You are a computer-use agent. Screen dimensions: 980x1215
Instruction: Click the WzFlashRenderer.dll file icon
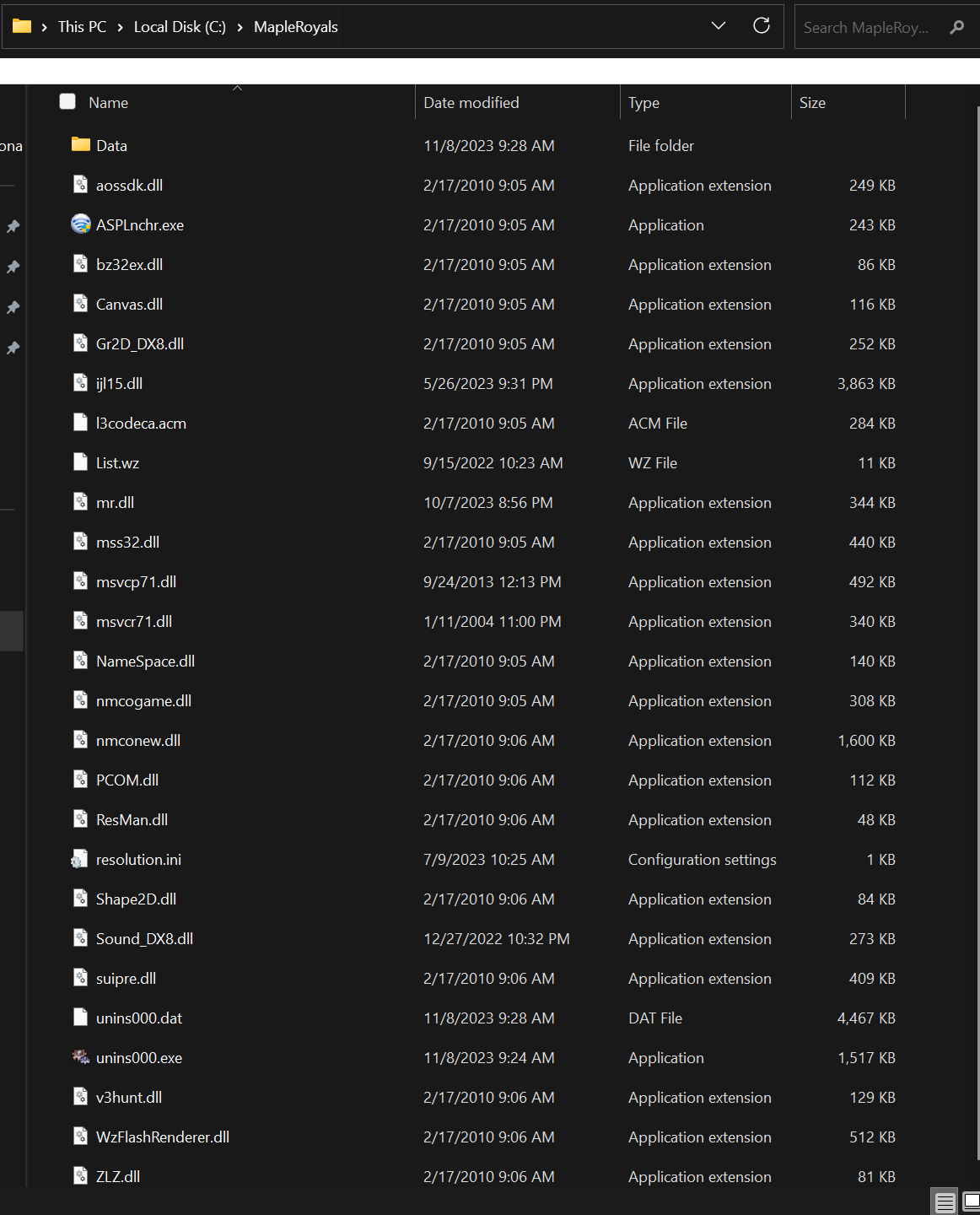pyautogui.click(x=81, y=1137)
